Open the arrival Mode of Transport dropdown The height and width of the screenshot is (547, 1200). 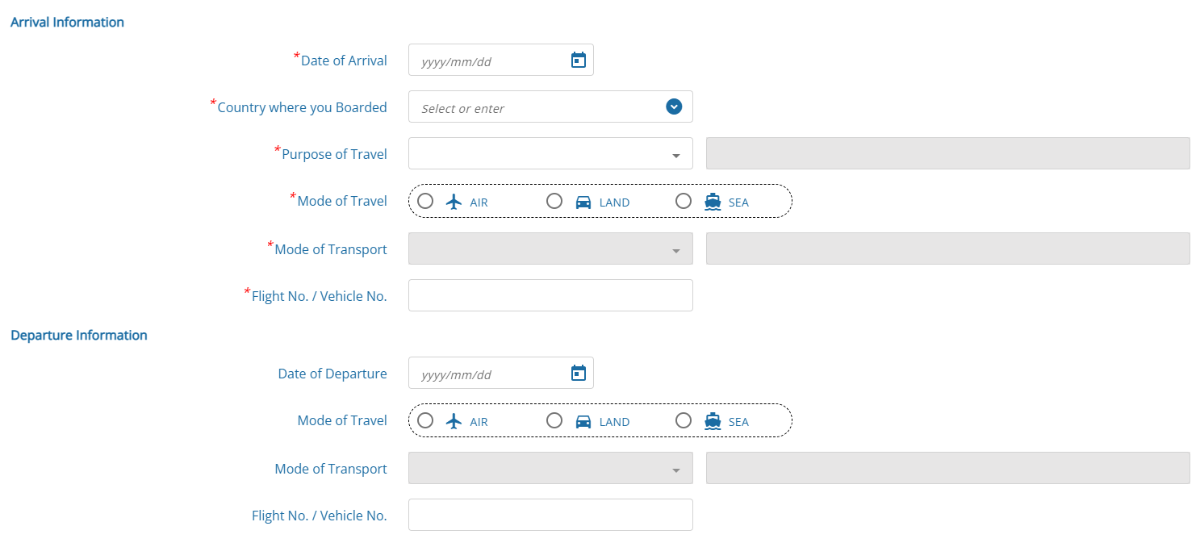550,249
